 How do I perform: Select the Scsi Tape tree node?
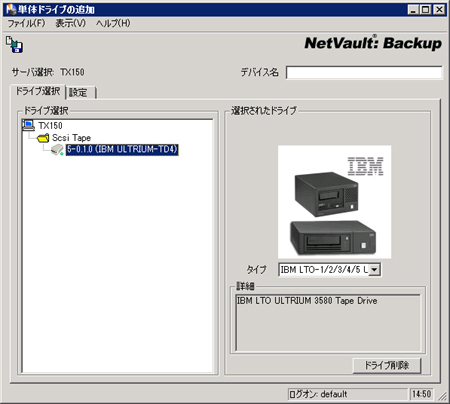coord(71,138)
